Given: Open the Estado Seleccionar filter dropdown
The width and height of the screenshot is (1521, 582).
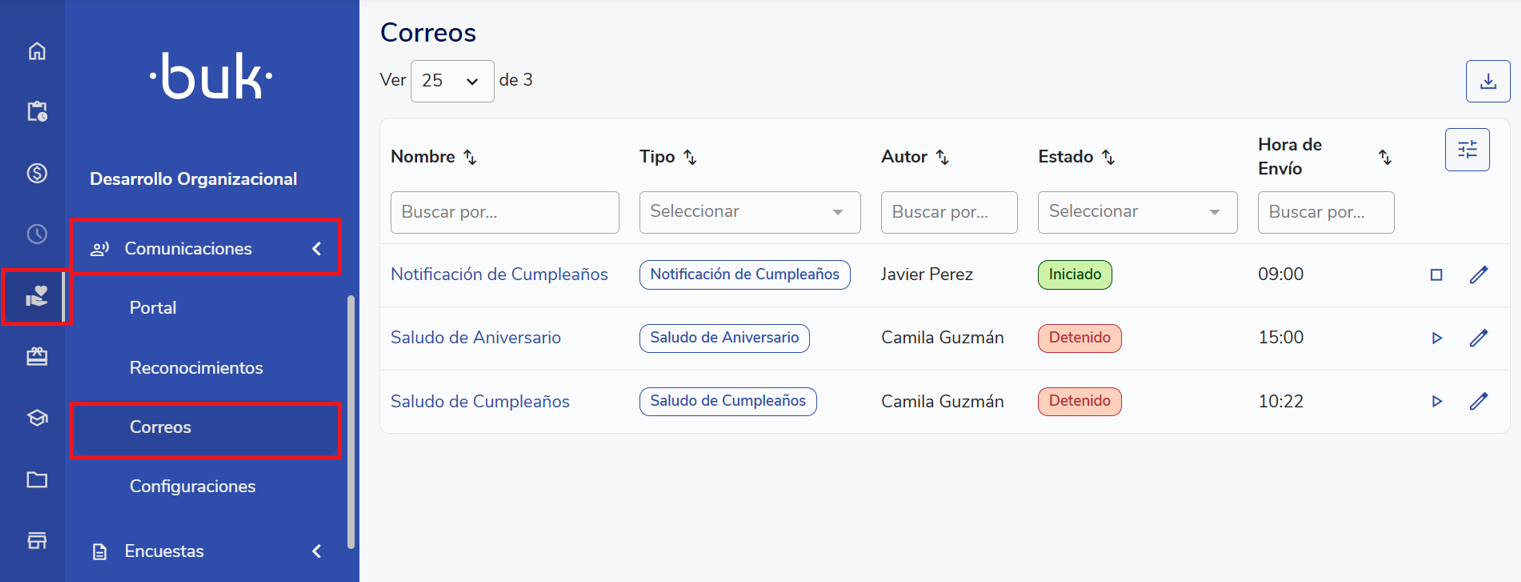Looking at the screenshot, I should (1137, 212).
